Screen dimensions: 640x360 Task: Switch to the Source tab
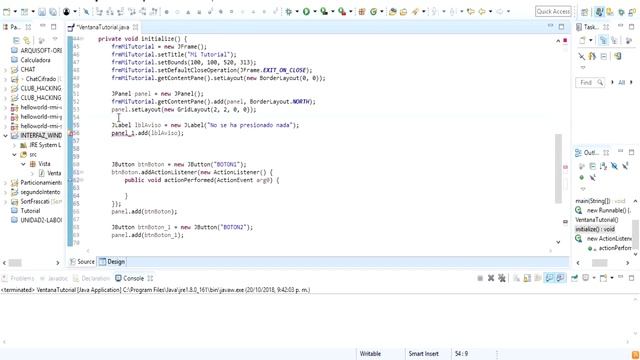pyautogui.click(x=82, y=262)
